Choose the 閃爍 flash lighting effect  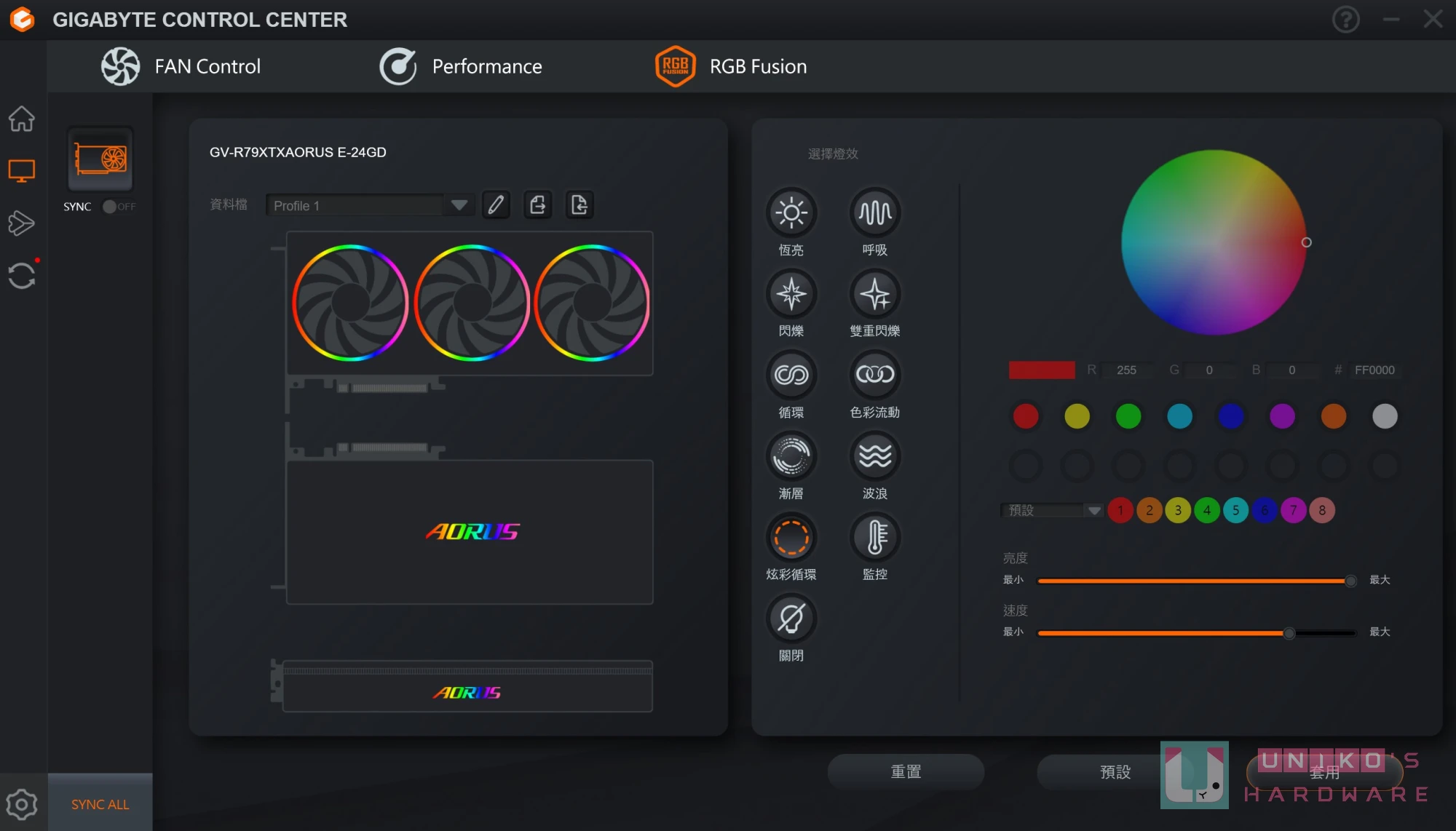pos(791,294)
